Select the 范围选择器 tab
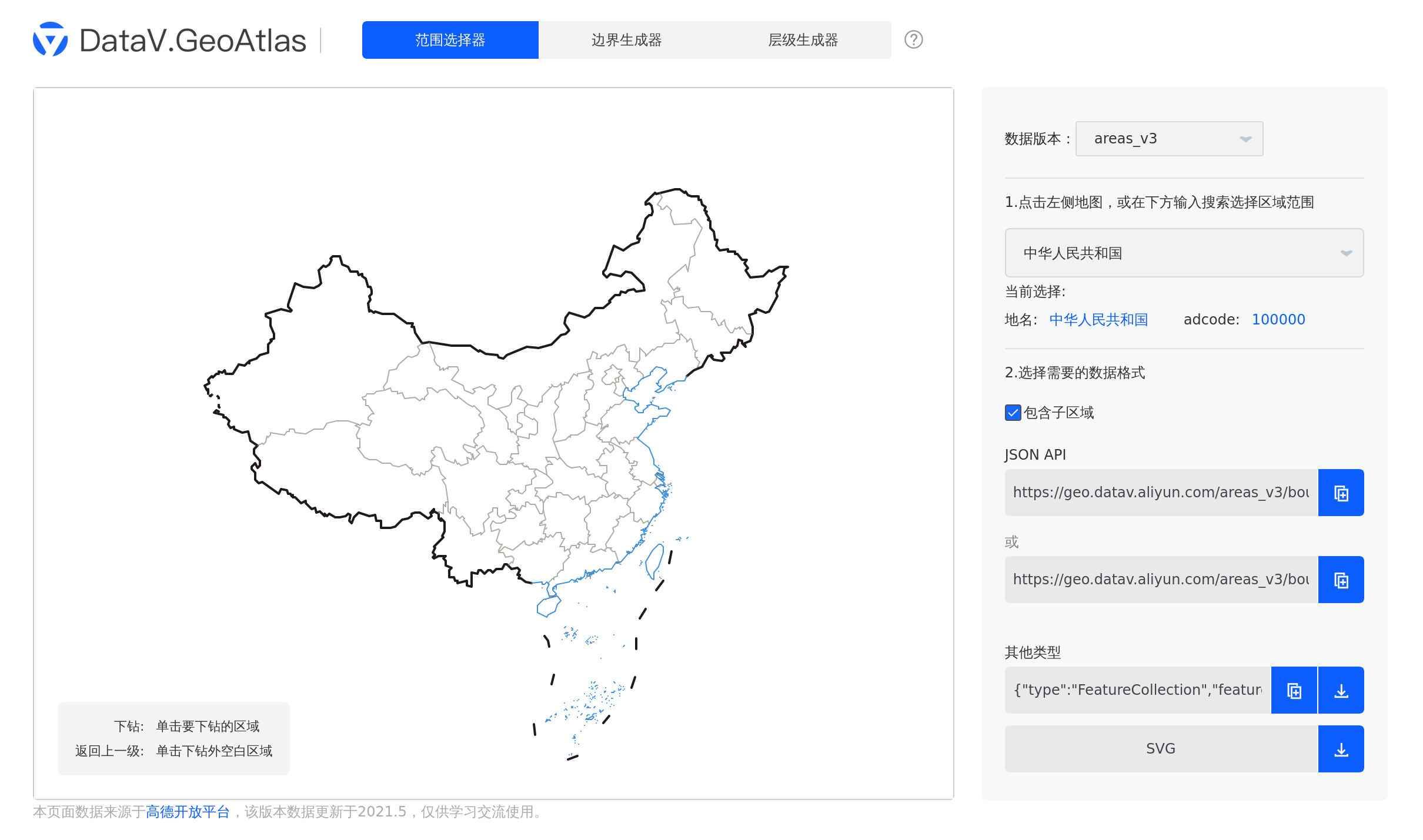 click(450, 40)
